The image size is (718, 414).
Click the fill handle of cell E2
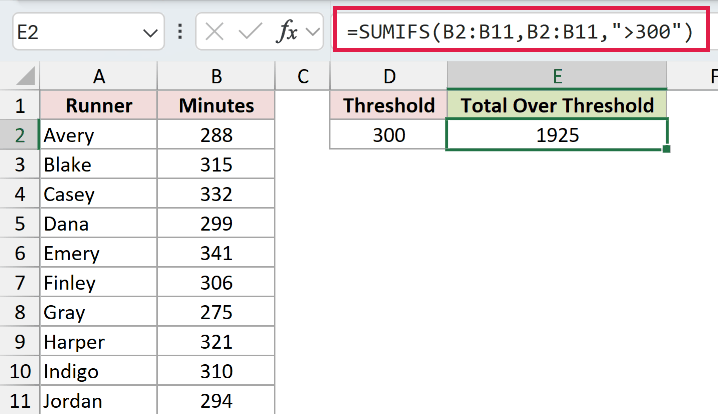666,149
